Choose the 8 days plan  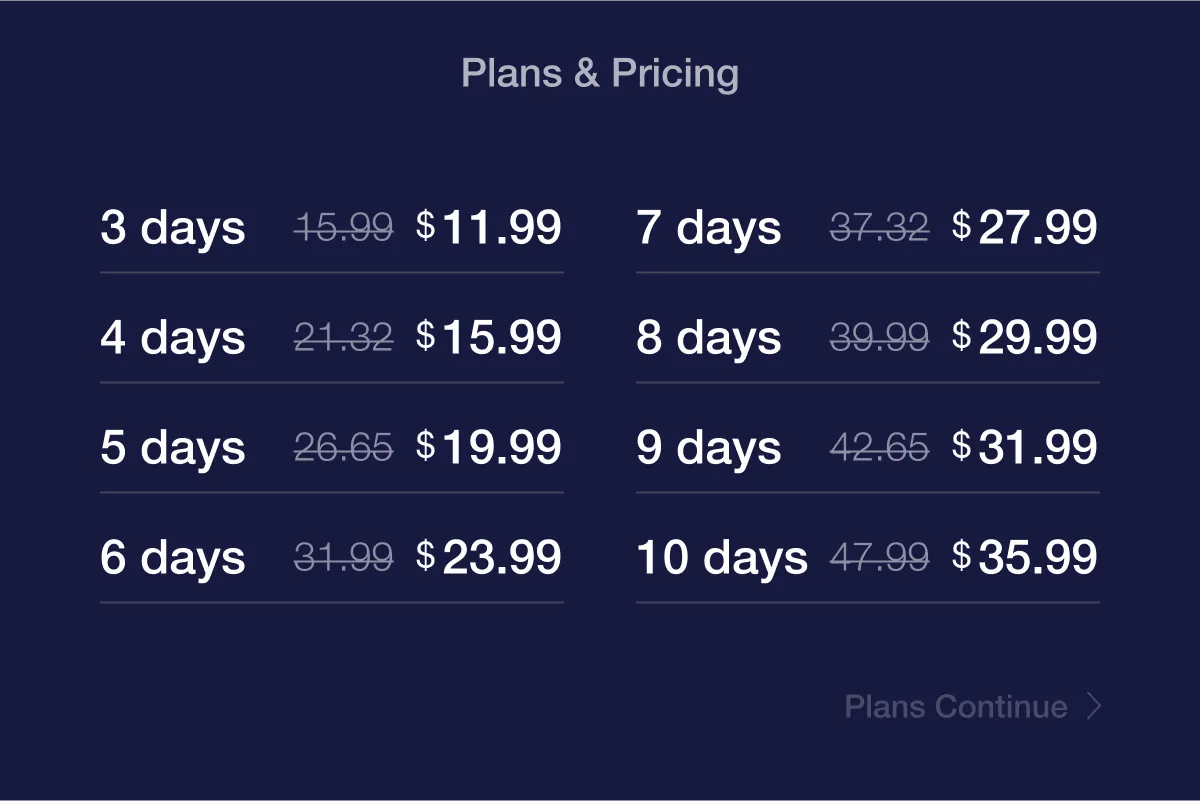pyautogui.click(x=867, y=338)
